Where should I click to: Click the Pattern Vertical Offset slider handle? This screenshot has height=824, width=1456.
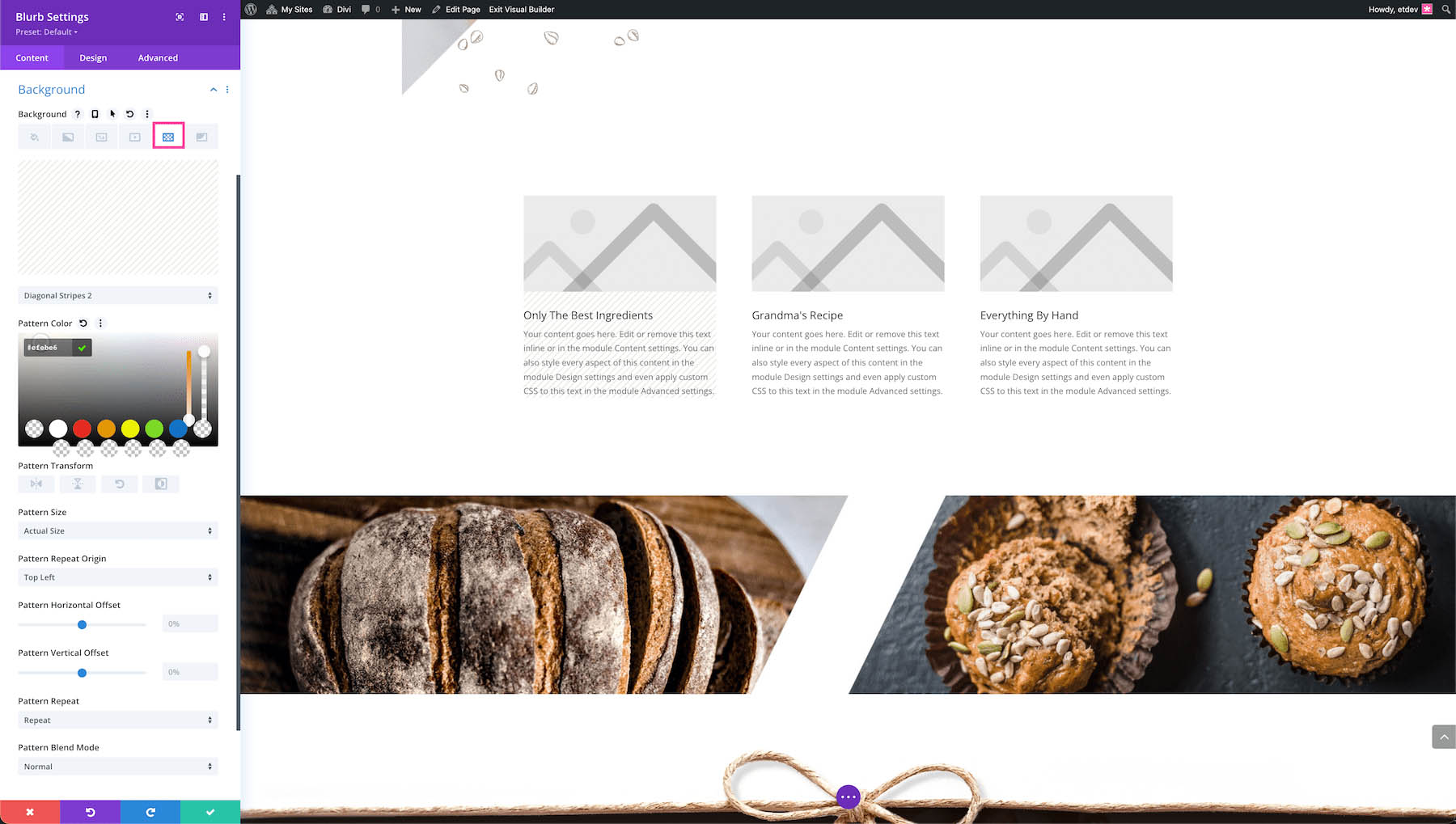click(82, 673)
